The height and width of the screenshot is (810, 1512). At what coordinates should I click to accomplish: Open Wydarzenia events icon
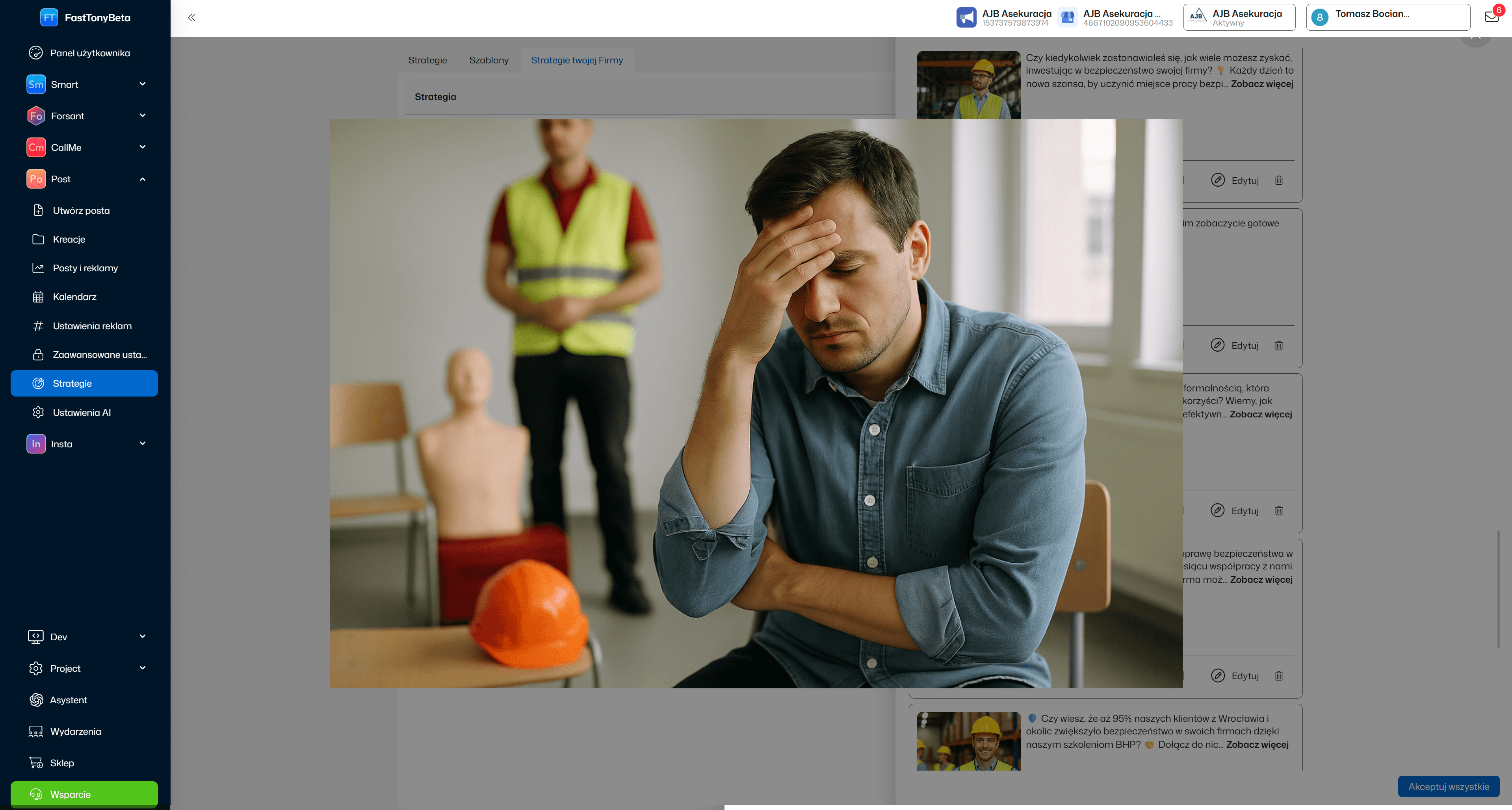(x=36, y=731)
